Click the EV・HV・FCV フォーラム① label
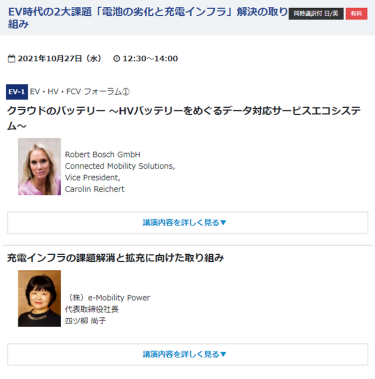This screenshot has height=379, width=375. coord(80,92)
